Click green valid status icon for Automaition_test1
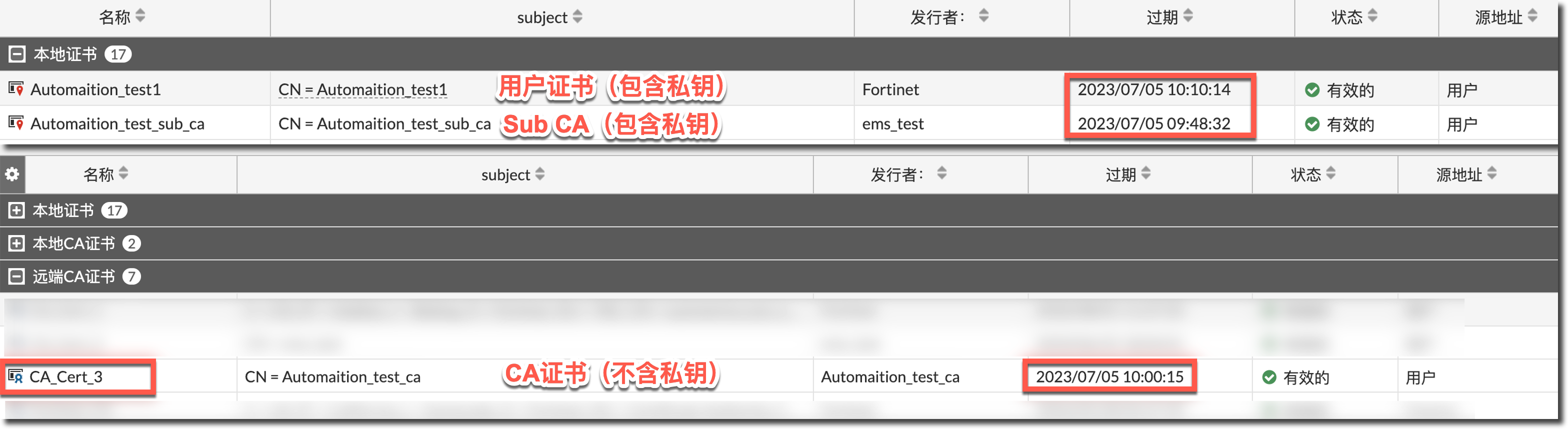Image resolution: width=1568 pixels, height=429 pixels. pyautogui.click(x=1311, y=90)
